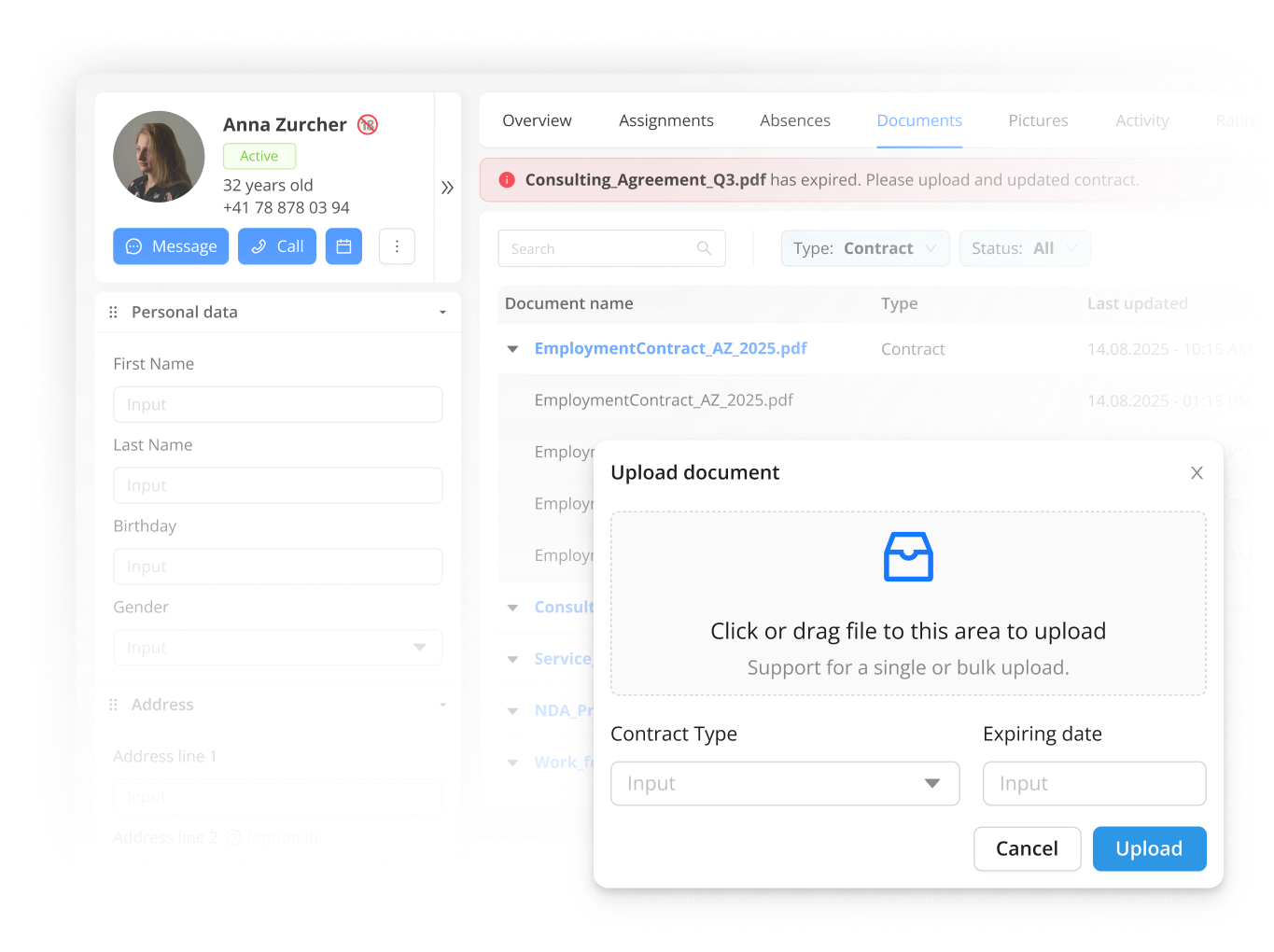
Task: Click the drag handle beside Address
Action: pyautogui.click(x=114, y=705)
